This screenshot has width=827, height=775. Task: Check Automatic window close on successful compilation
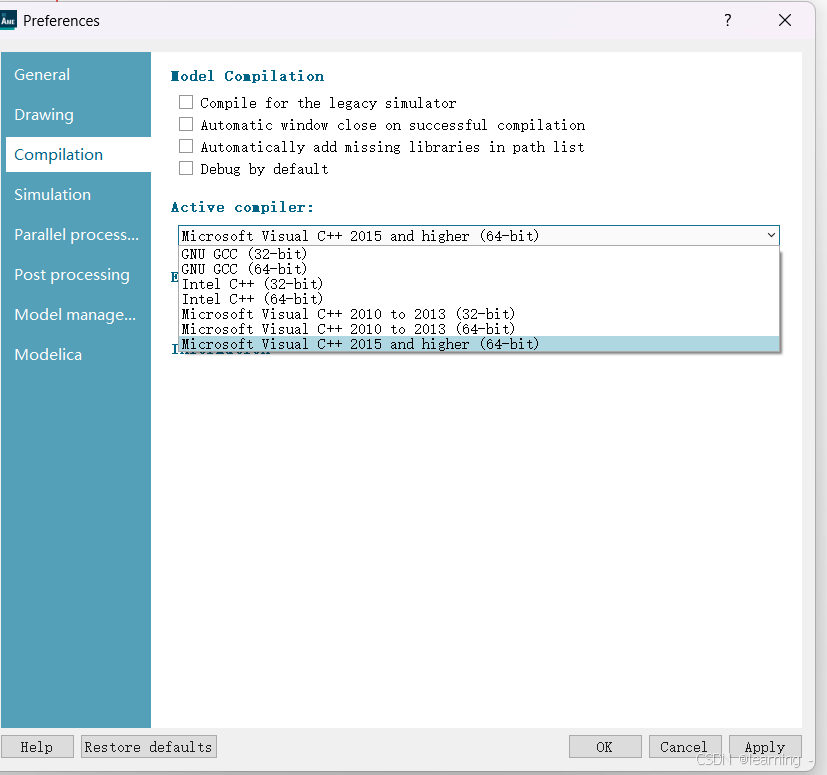click(x=186, y=124)
